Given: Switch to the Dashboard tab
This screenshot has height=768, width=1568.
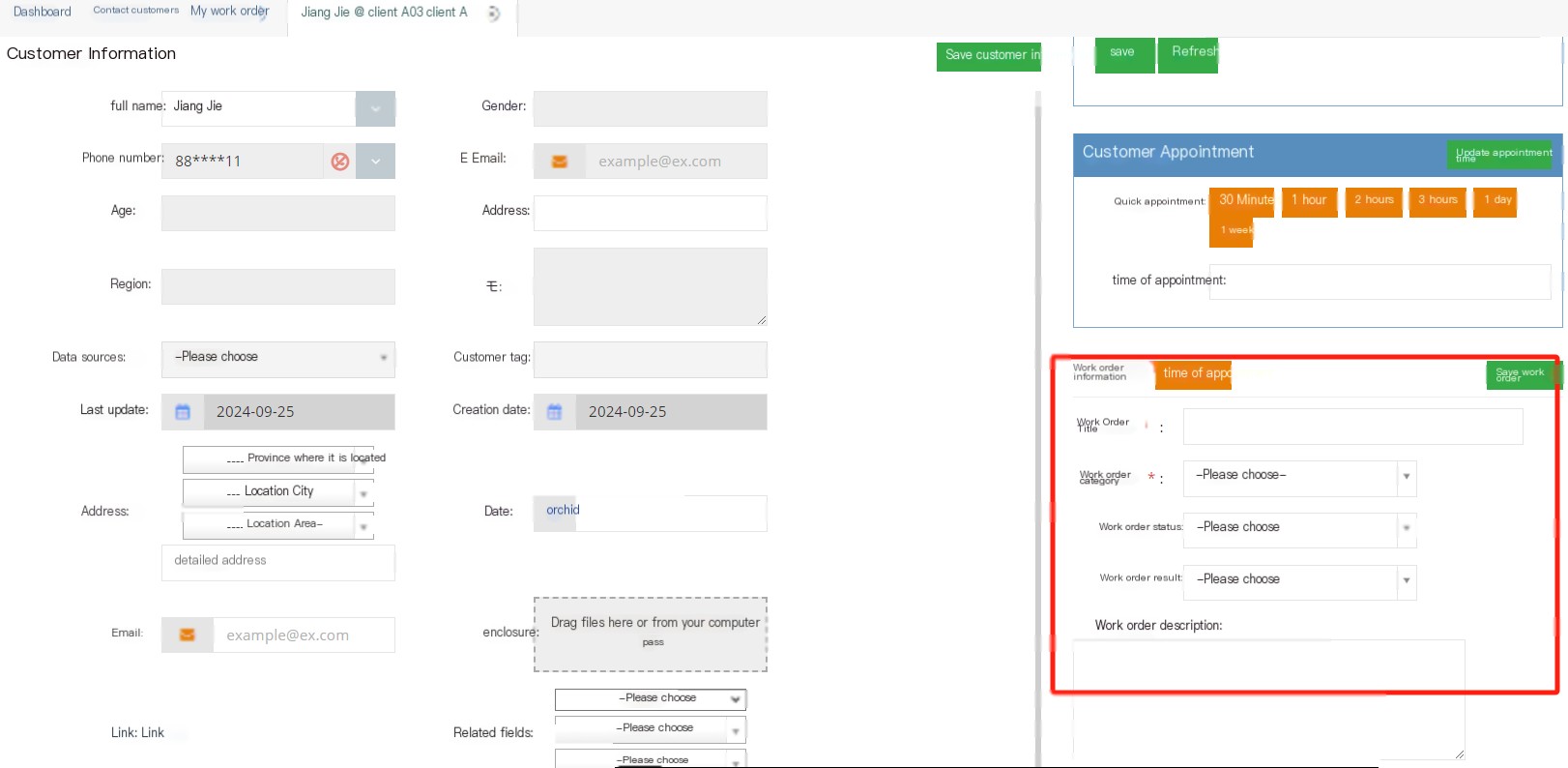Looking at the screenshot, I should point(43,12).
